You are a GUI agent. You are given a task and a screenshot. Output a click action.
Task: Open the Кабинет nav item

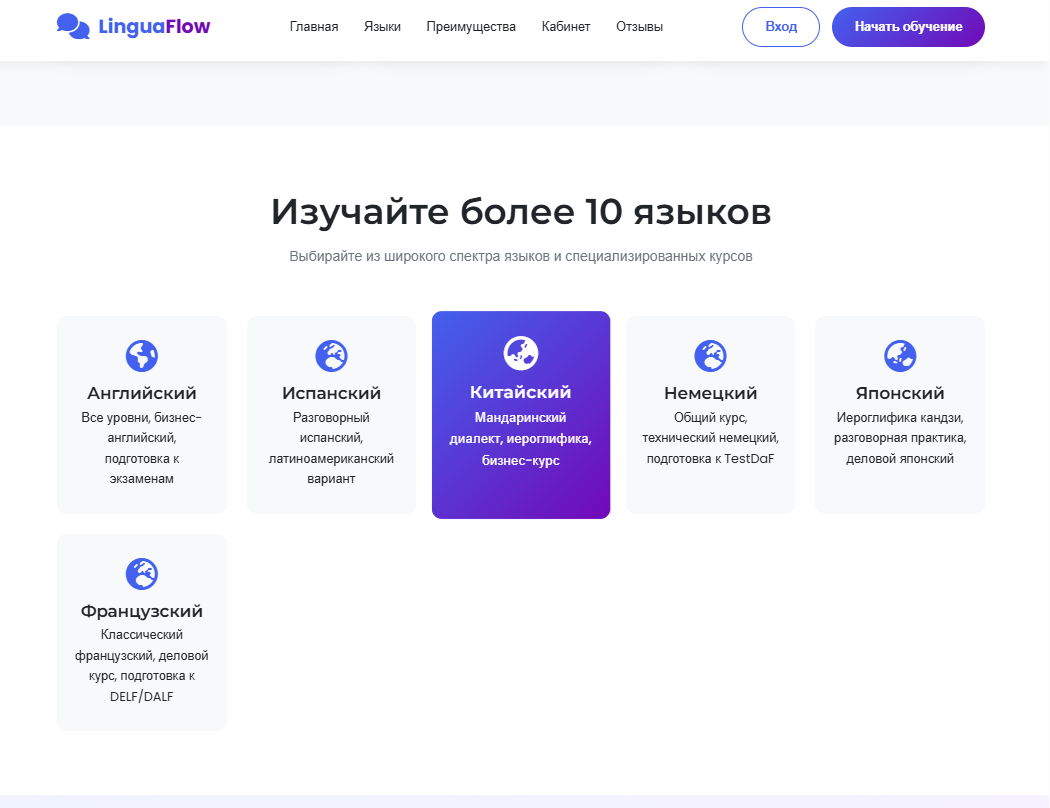tap(566, 27)
